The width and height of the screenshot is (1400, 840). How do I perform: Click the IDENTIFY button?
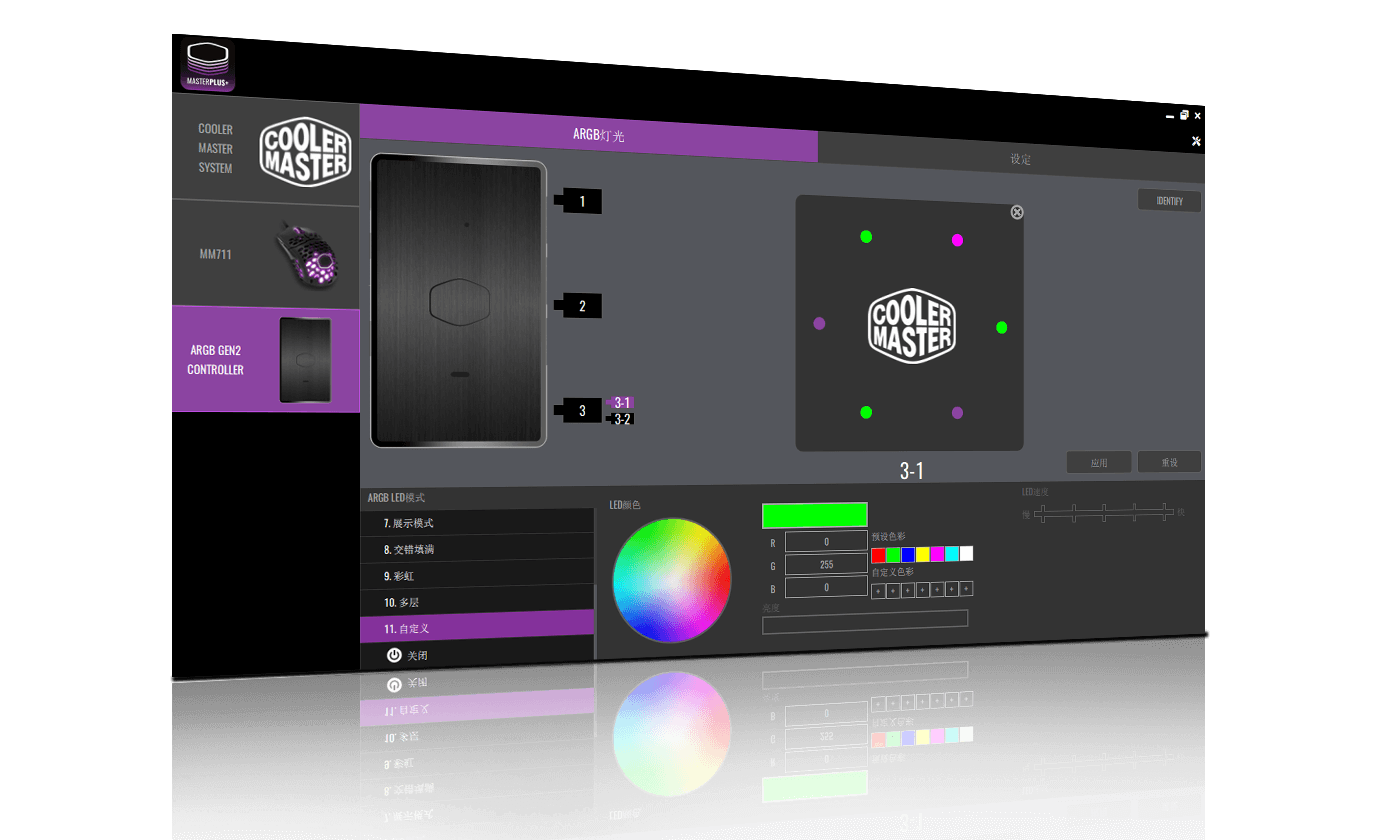[x=1169, y=201]
